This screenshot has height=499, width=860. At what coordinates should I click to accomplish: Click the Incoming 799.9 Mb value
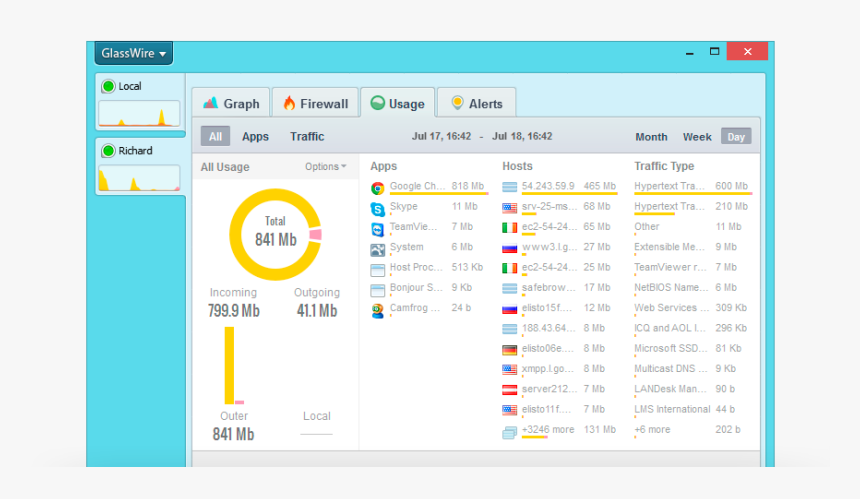234,311
